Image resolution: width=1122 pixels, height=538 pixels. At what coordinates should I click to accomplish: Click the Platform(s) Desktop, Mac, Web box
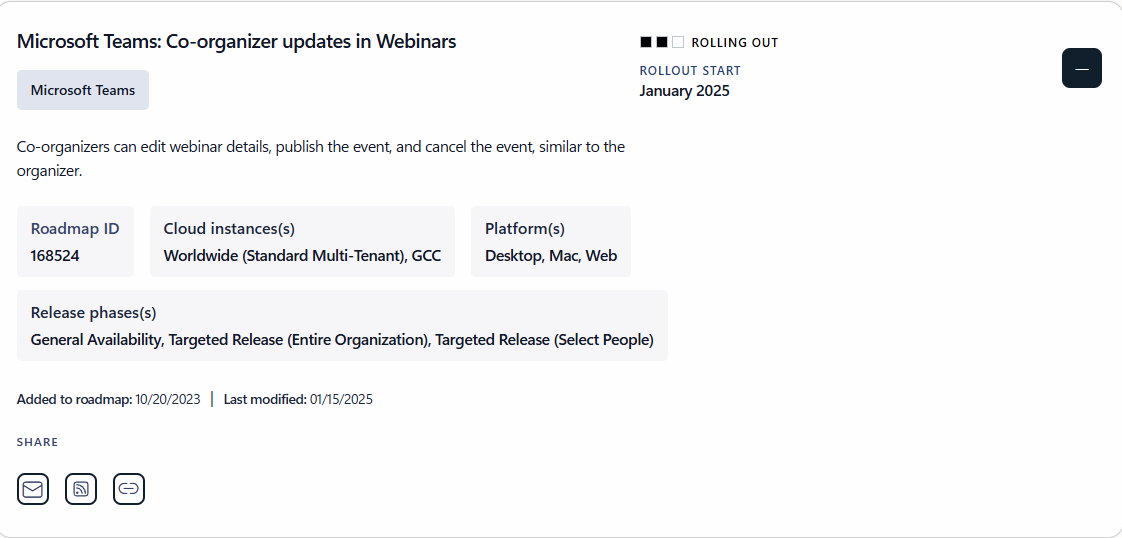[551, 241]
